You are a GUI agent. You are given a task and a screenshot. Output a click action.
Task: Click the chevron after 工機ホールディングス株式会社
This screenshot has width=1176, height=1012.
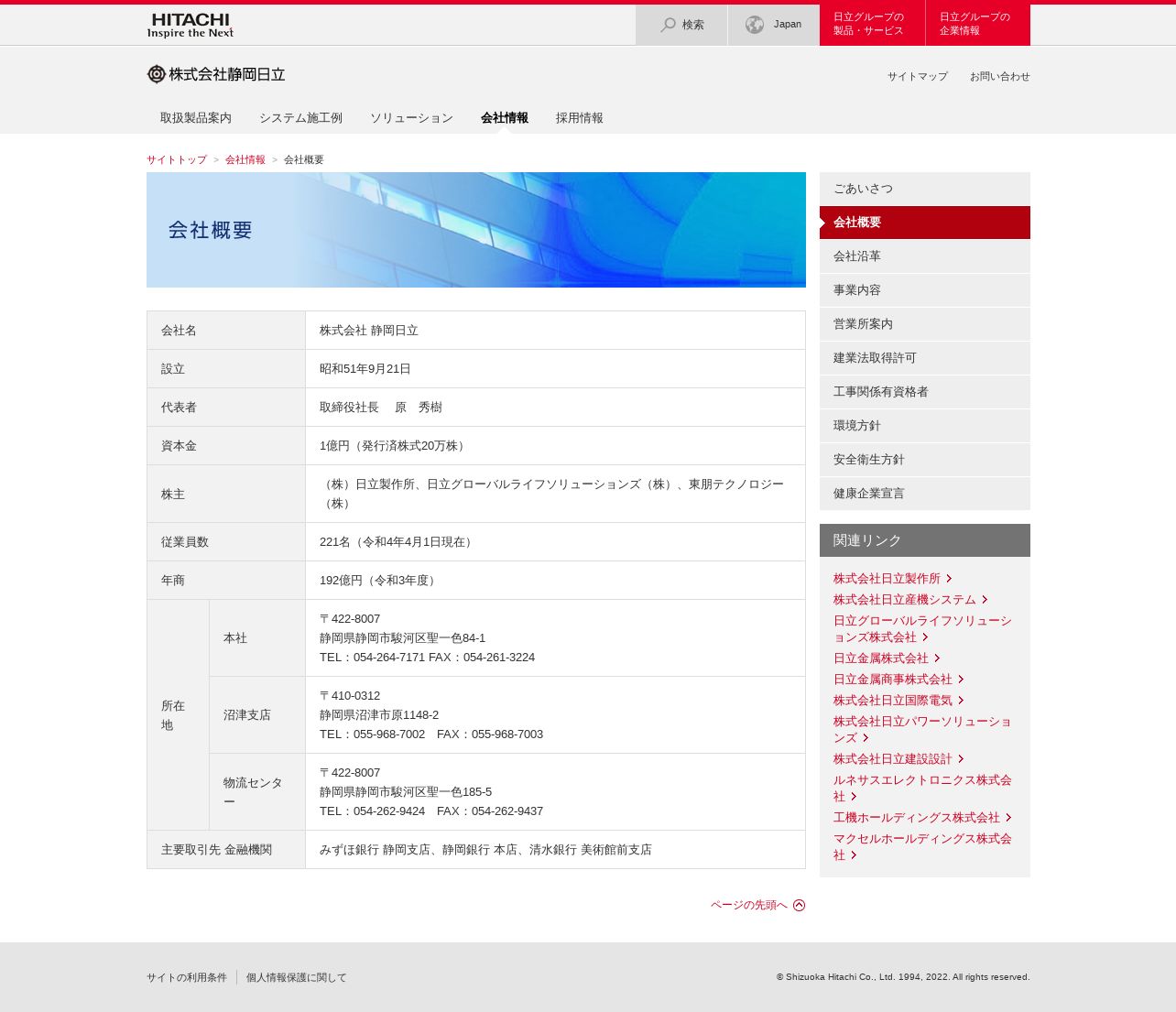tap(1009, 818)
